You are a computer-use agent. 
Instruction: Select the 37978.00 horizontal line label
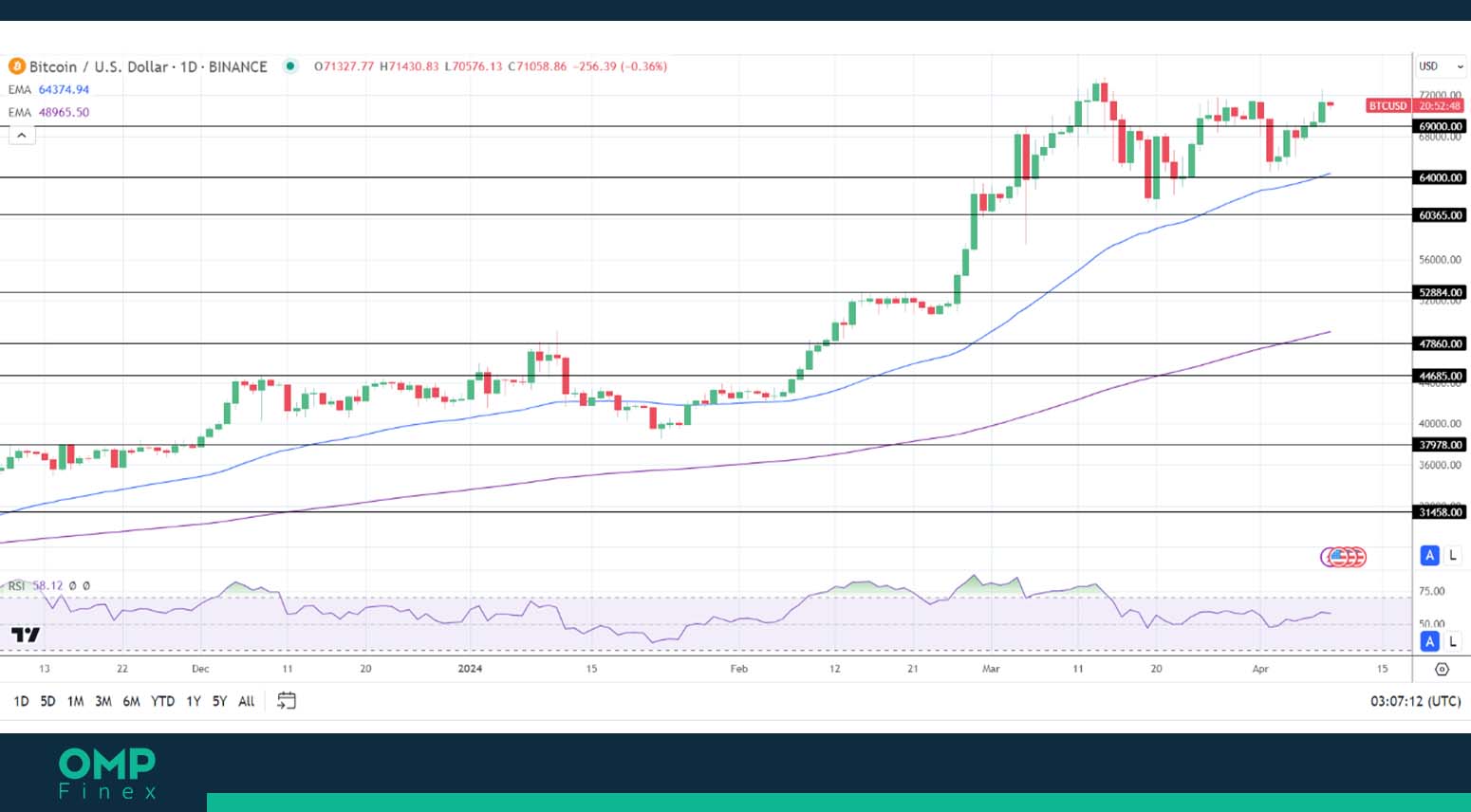click(x=1440, y=444)
